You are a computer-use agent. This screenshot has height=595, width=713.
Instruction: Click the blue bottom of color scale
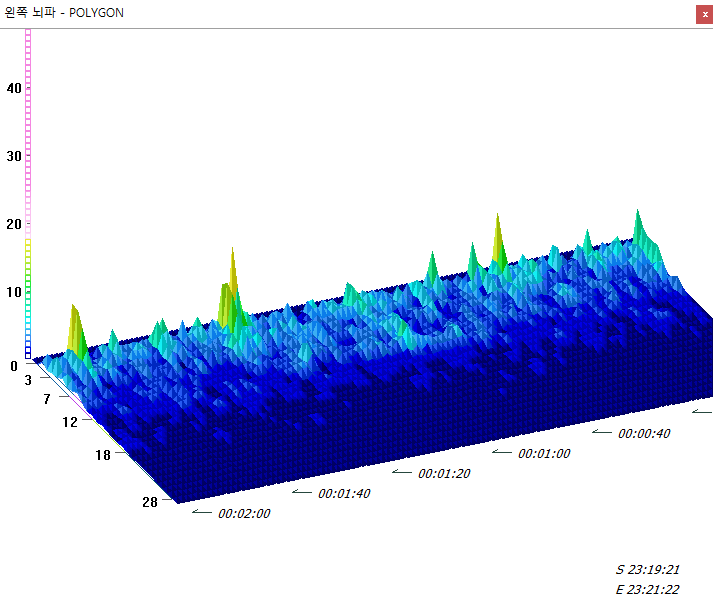[x=28, y=345]
